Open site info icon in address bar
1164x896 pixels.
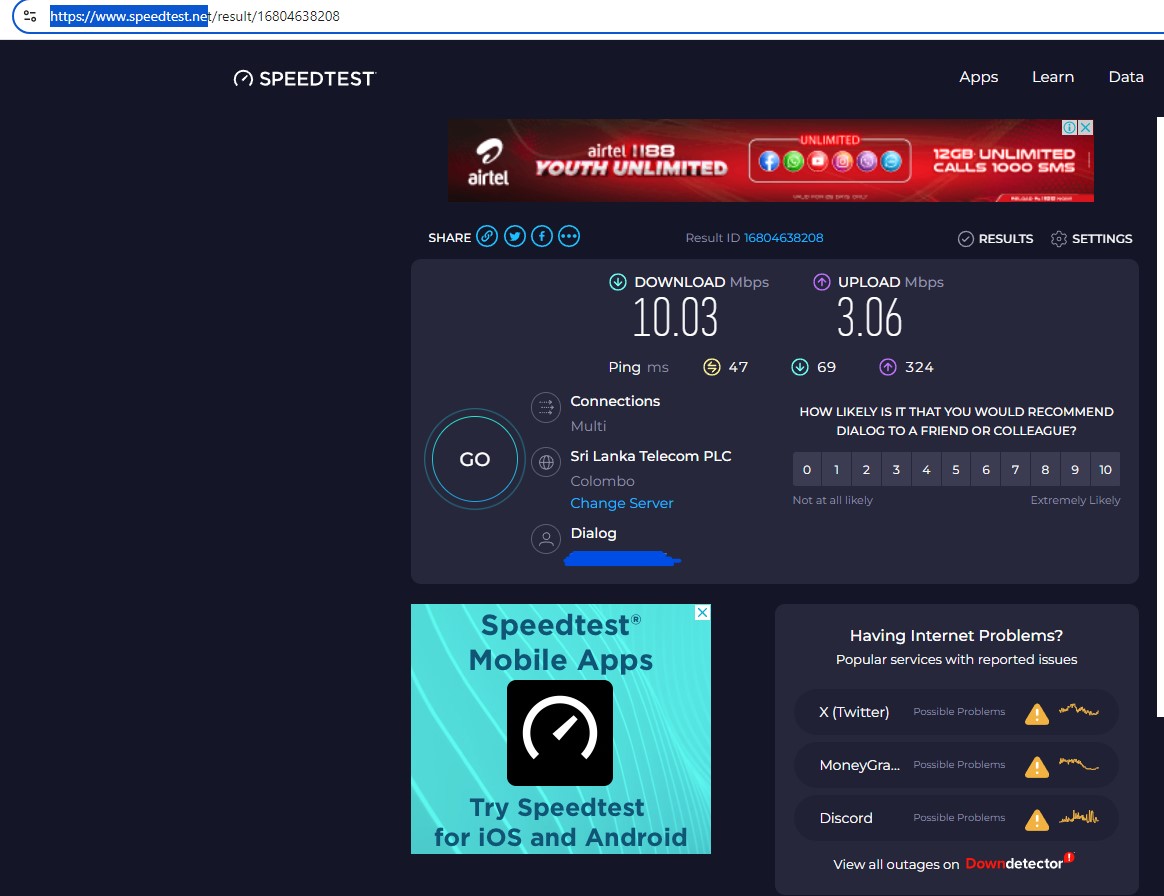pos(30,16)
